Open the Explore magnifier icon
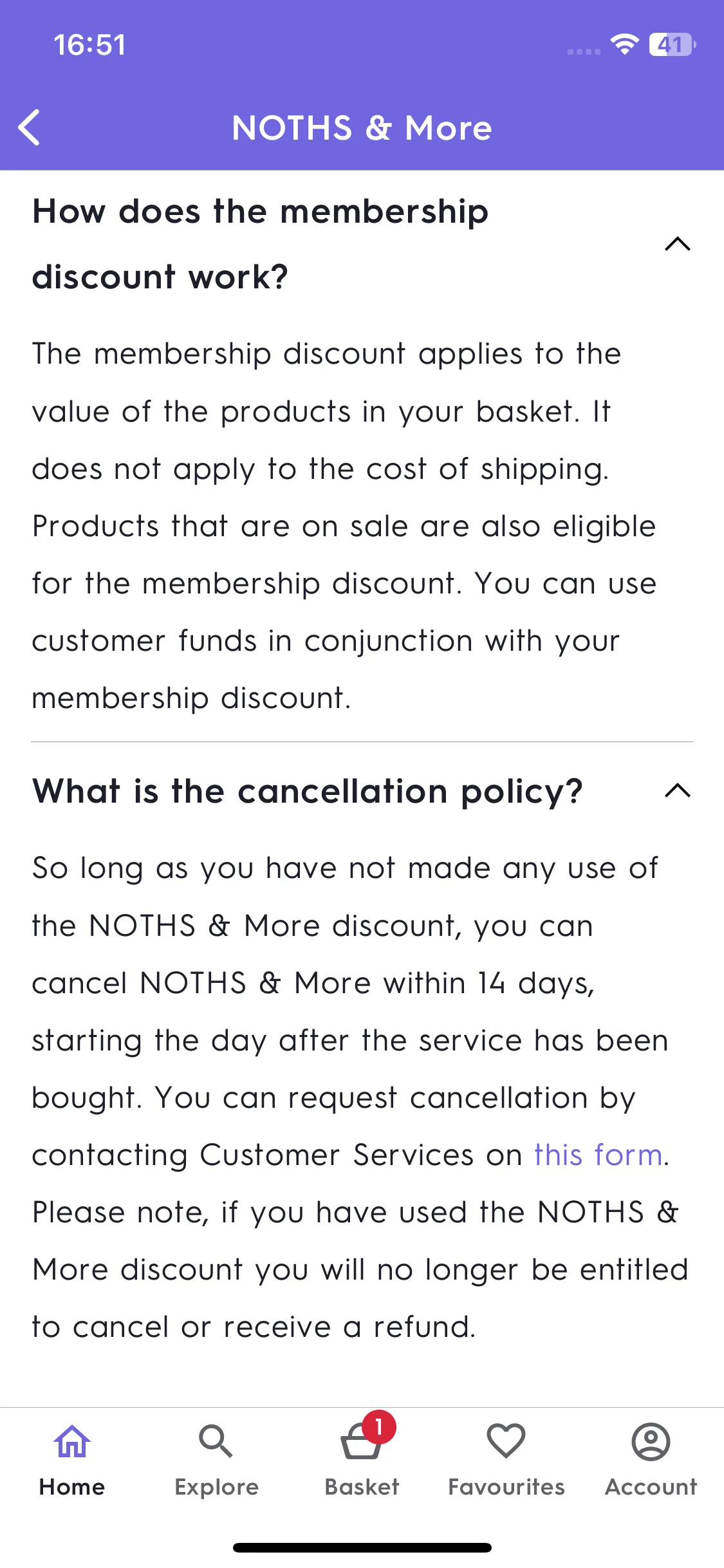 pyautogui.click(x=216, y=1441)
